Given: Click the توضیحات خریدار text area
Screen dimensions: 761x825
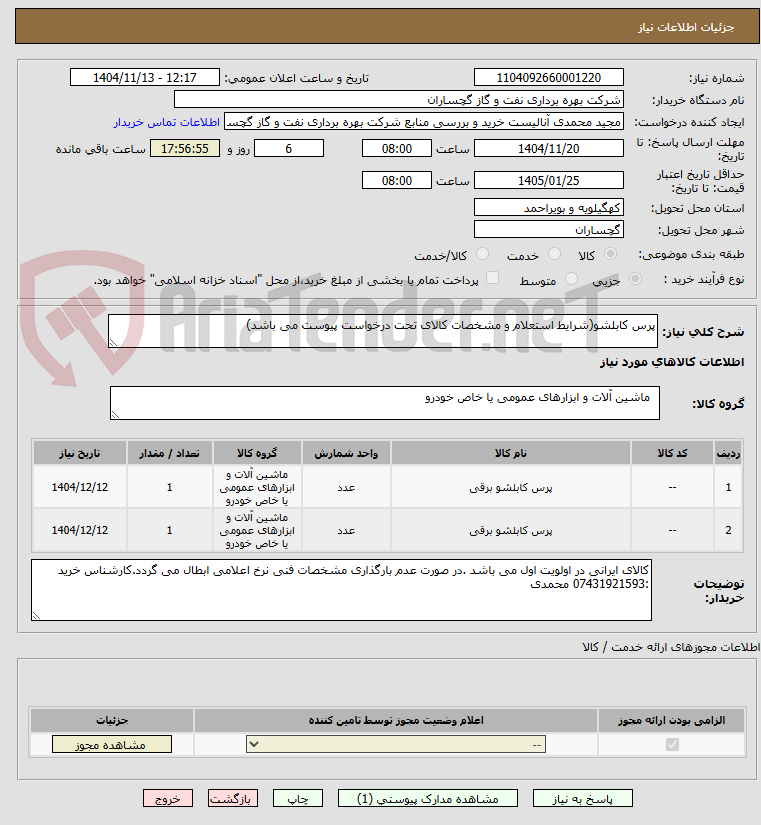Looking at the screenshot, I should (x=341, y=590).
